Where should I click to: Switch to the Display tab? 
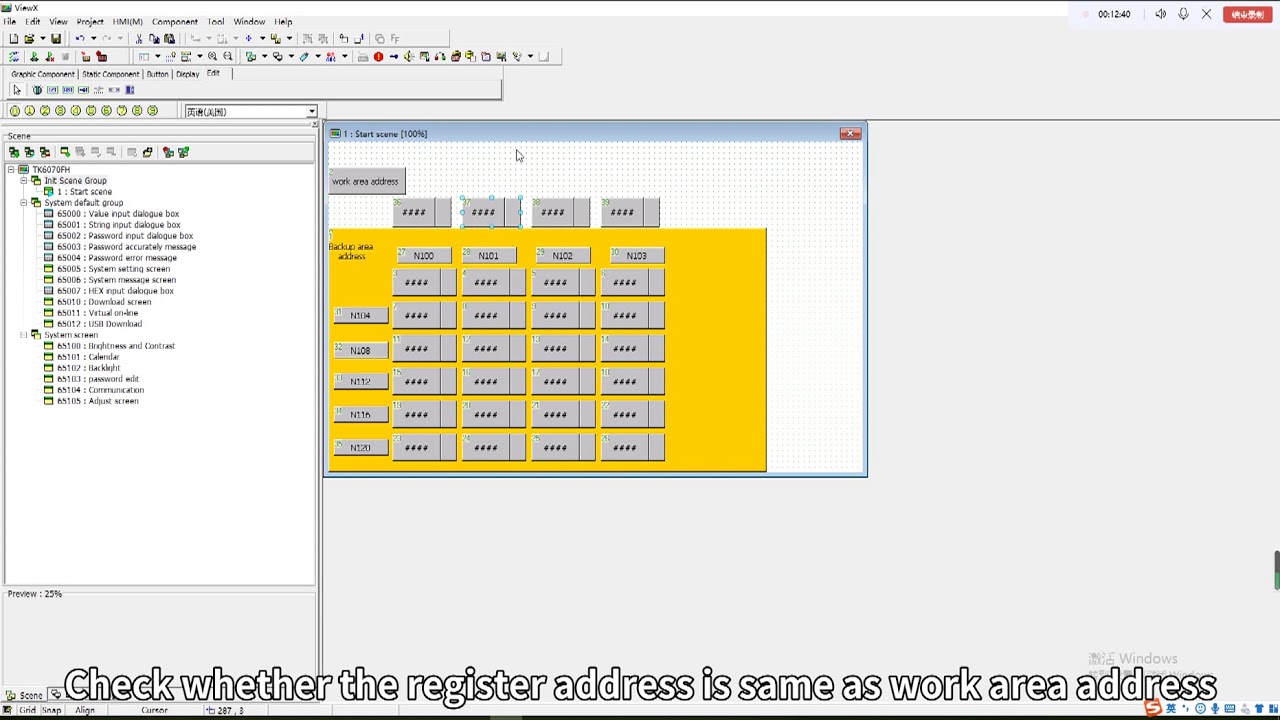click(x=188, y=74)
